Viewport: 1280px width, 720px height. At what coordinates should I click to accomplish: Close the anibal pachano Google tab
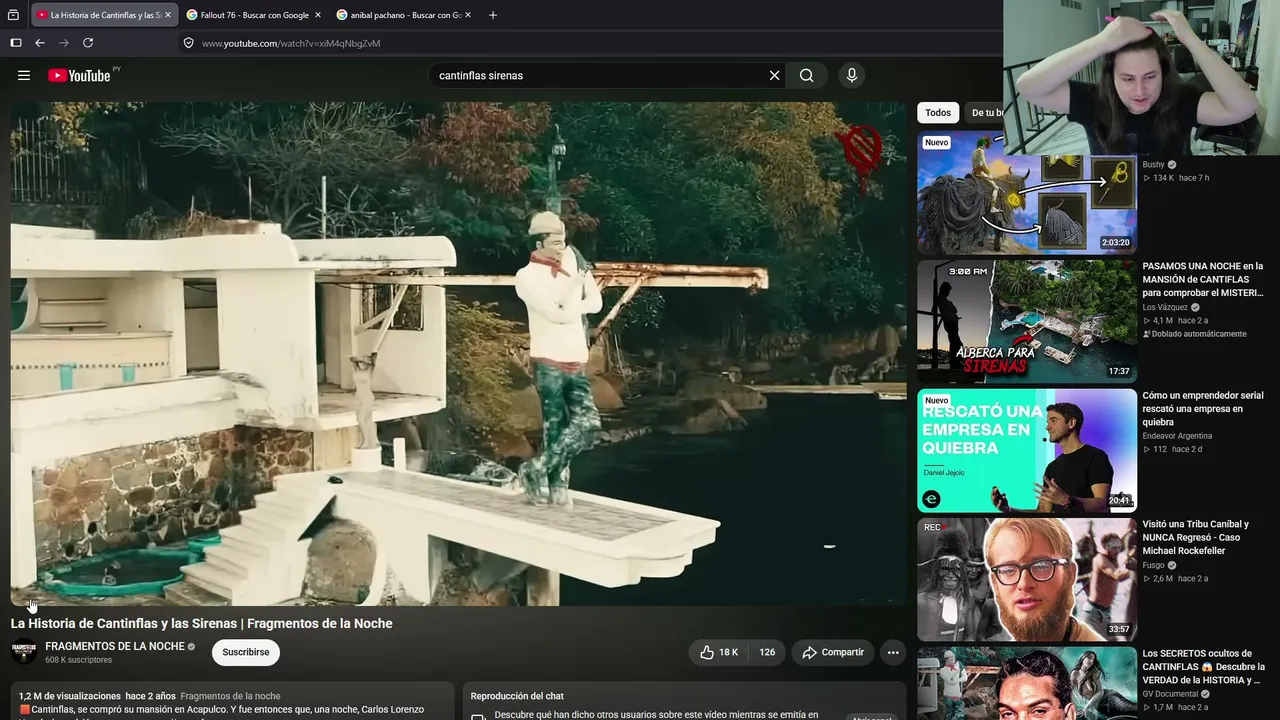(x=468, y=15)
